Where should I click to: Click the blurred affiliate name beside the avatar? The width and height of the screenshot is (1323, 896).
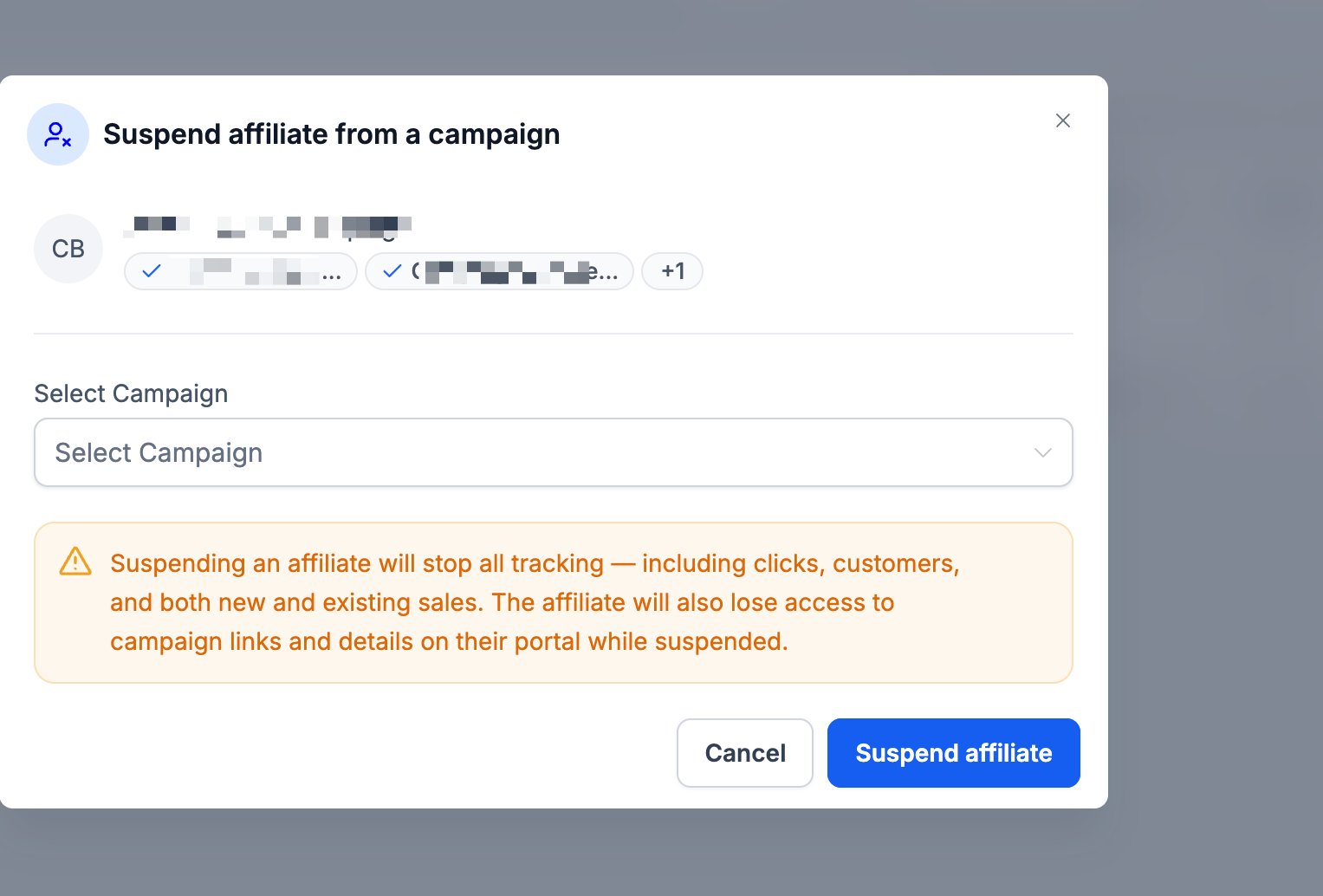268,227
